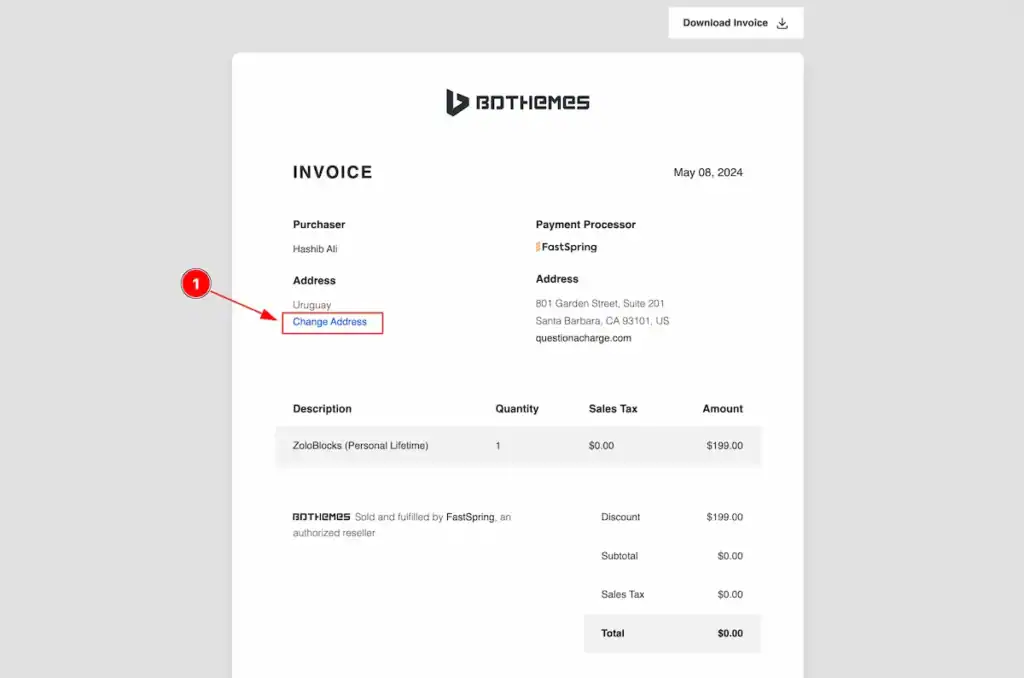Viewport: 1024px width, 678px height.
Task: Click the Description column header
Action: [x=322, y=409]
